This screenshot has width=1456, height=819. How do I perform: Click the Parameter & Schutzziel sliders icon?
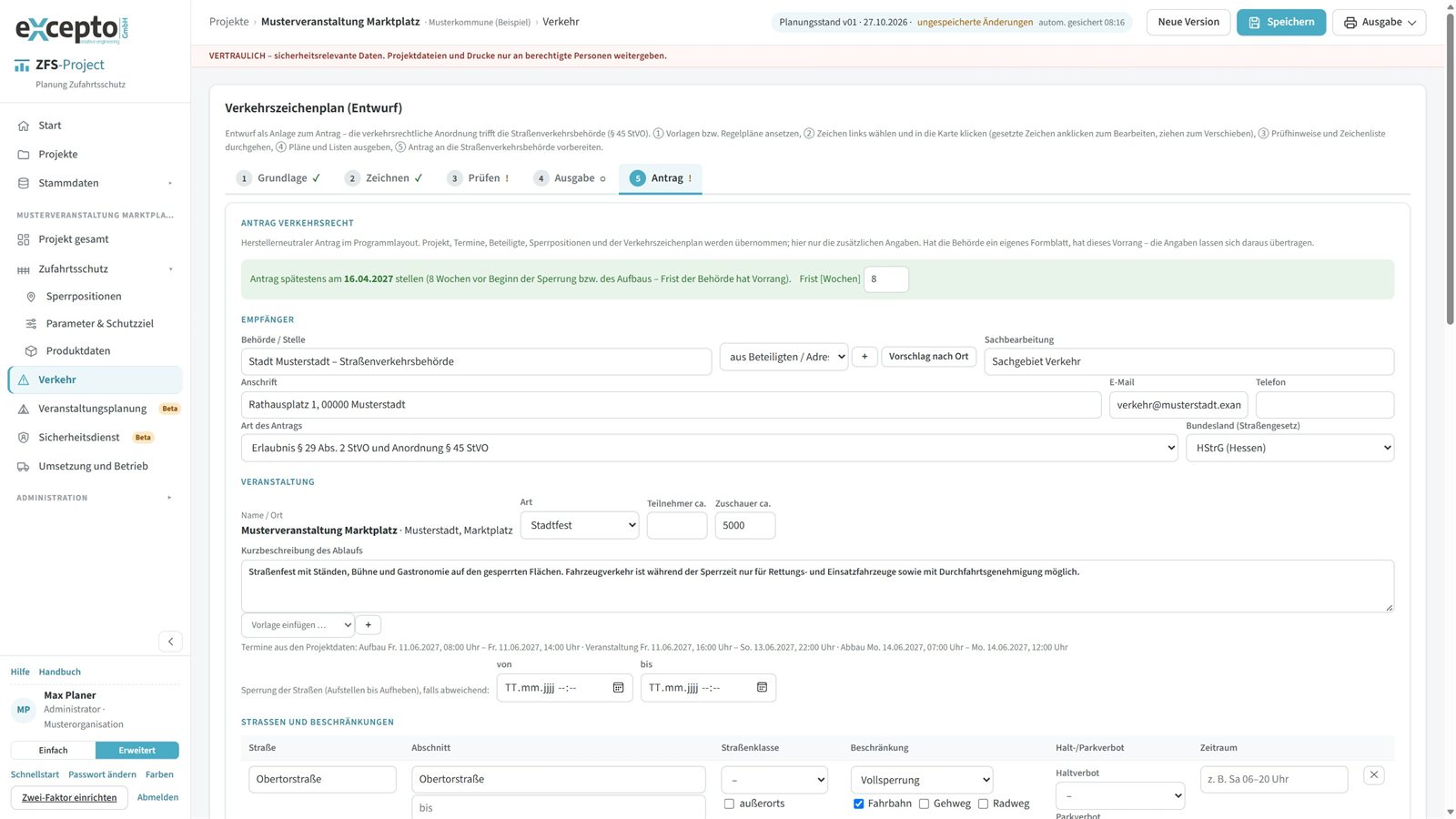tap(31, 324)
